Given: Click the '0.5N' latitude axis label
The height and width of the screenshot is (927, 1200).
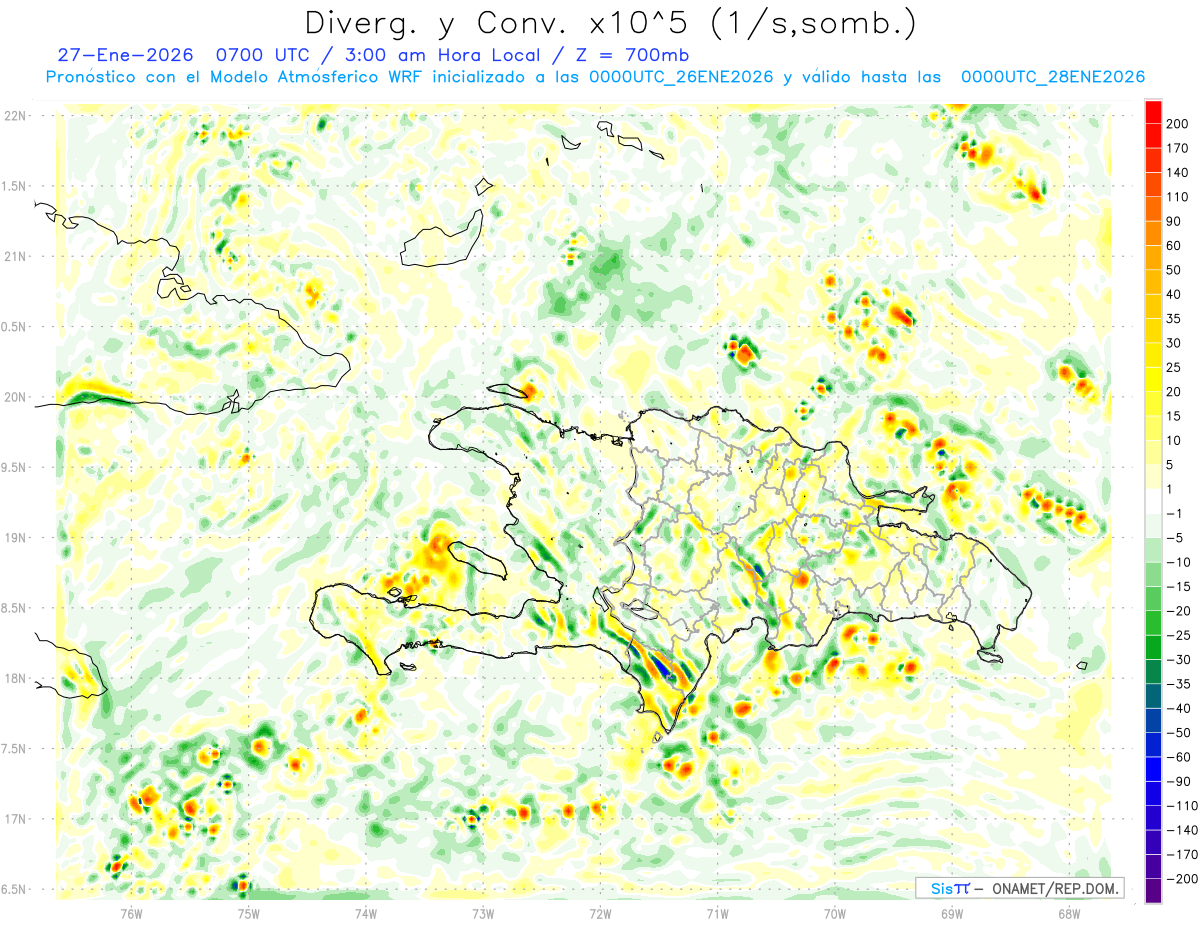Looking at the screenshot, I should [15, 327].
